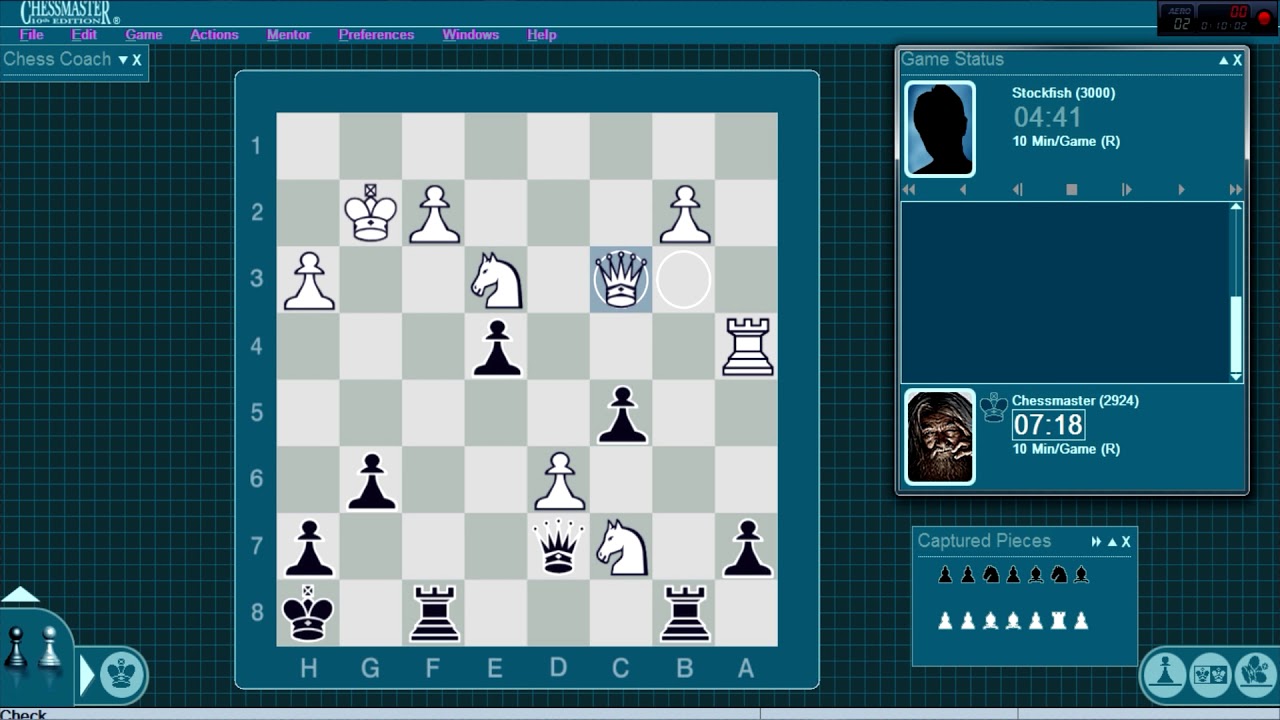This screenshot has width=1280, height=720.
Task: Open the Mentor menu
Action: pos(289,34)
